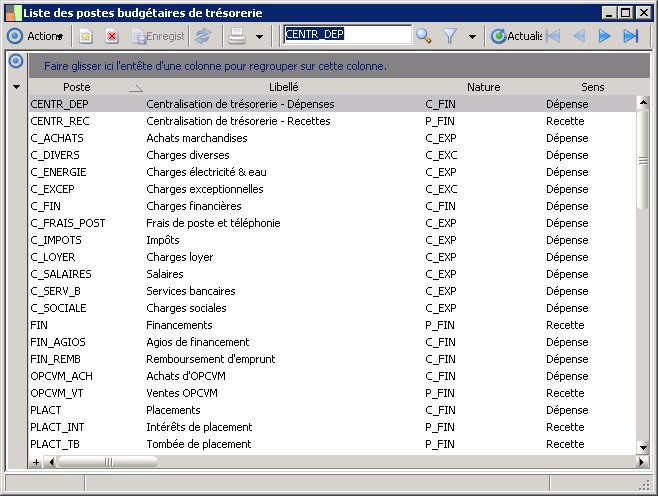The image size is (658, 496).
Task: Click the plus button at grid bottom-left
Action: (36, 462)
